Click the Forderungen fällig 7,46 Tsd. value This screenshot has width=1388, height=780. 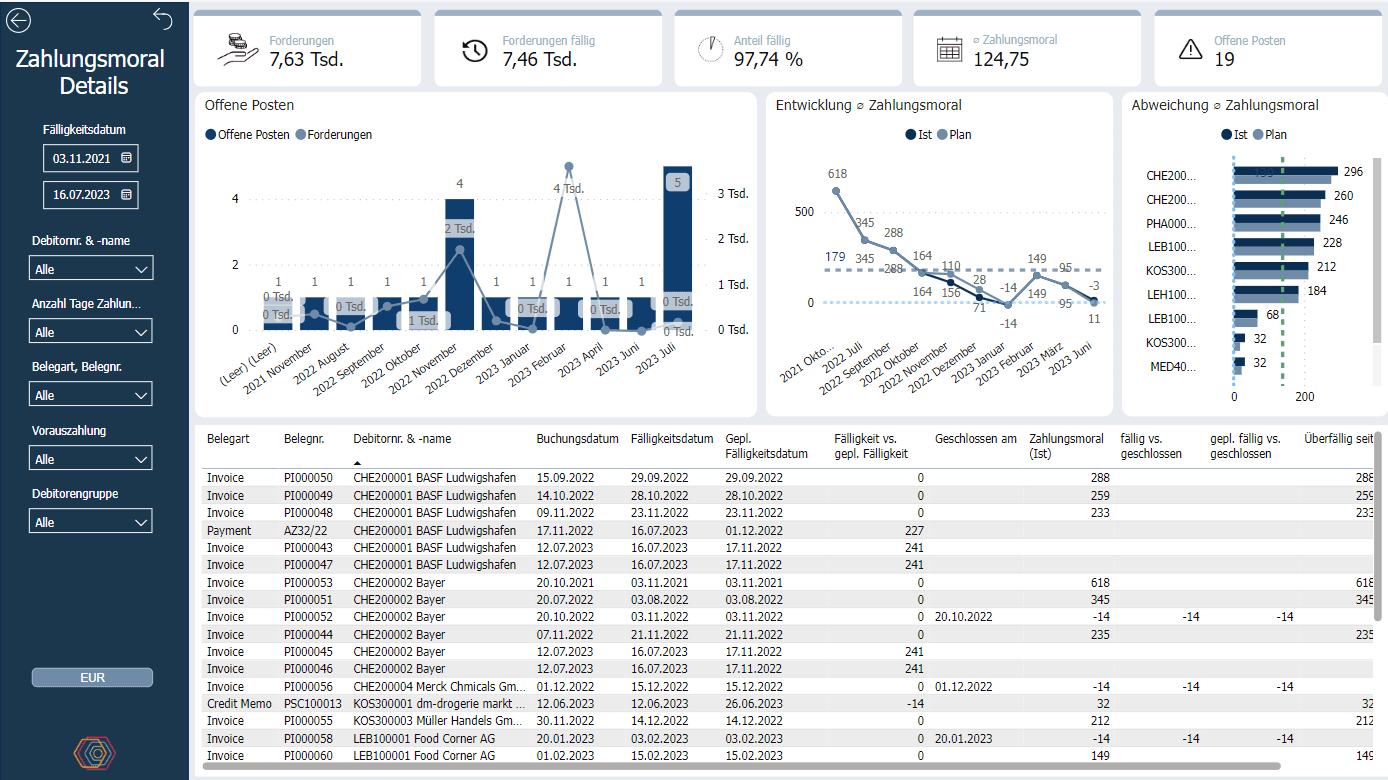(540, 59)
